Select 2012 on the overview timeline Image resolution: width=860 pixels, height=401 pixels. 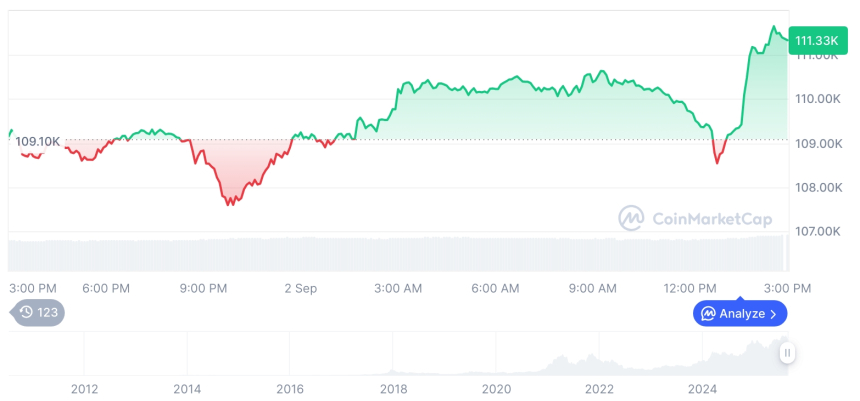click(x=84, y=388)
